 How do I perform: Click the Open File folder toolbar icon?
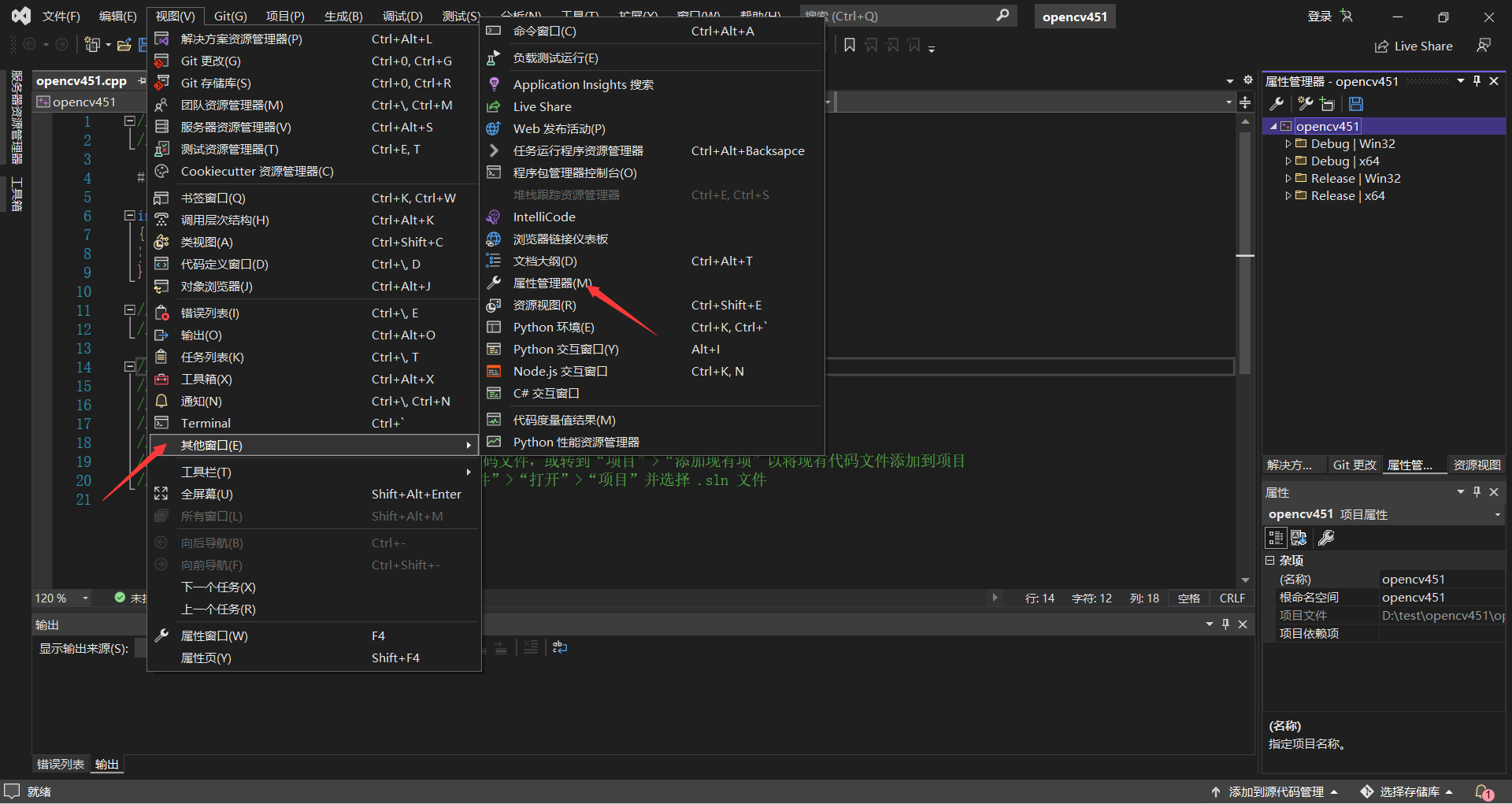point(124,45)
